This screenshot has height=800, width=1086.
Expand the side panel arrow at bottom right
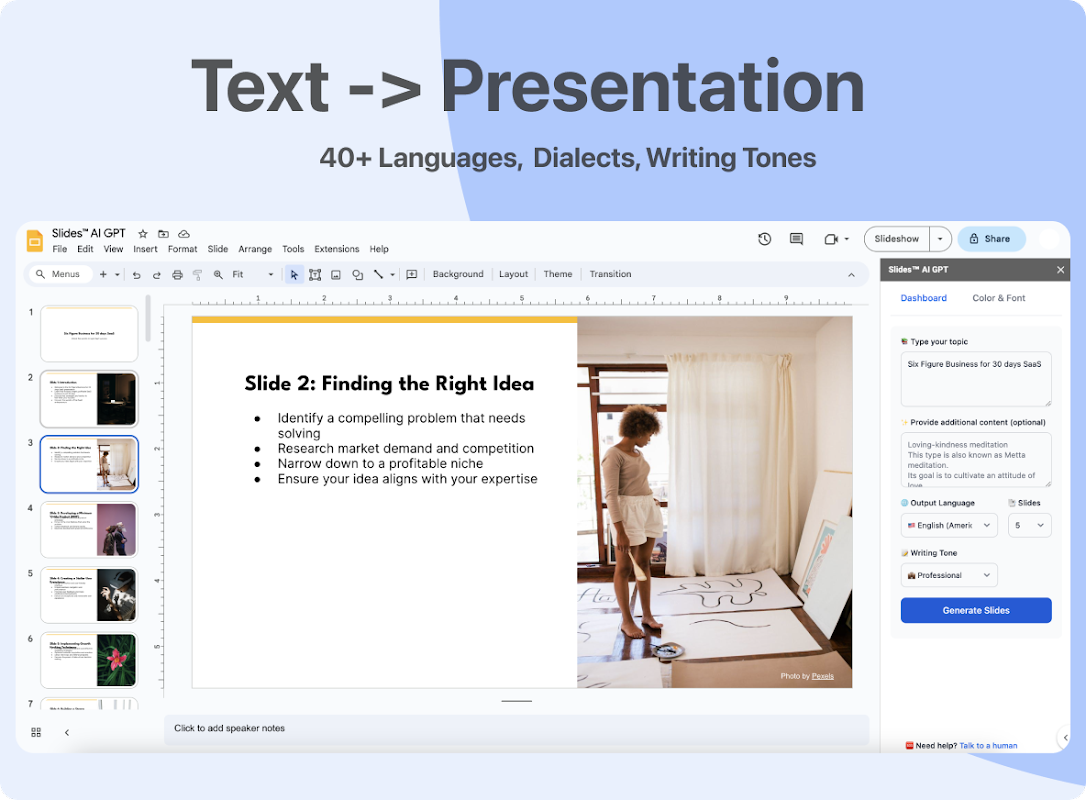[1065, 738]
